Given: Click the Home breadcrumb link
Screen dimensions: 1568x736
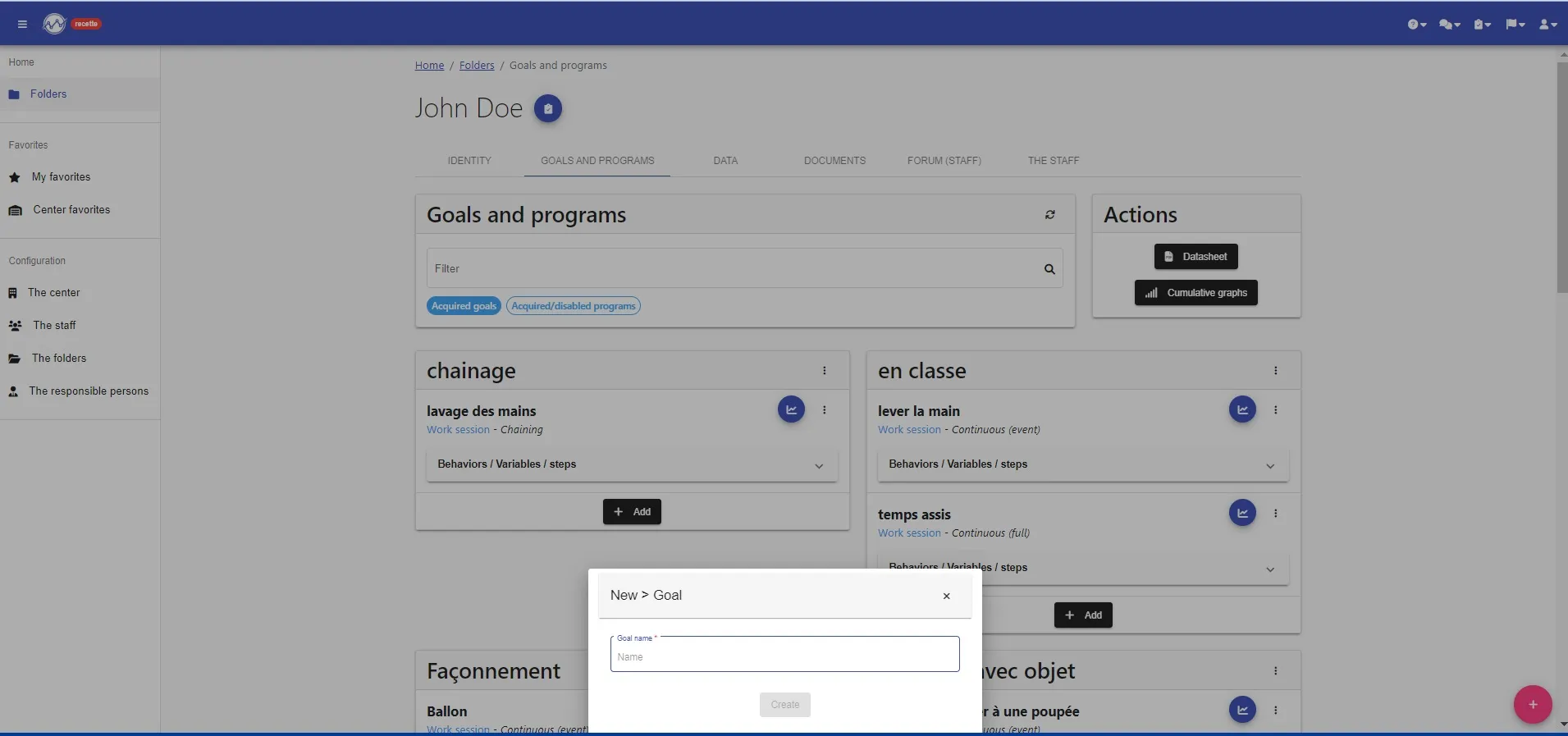Looking at the screenshot, I should pyautogui.click(x=429, y=66).
